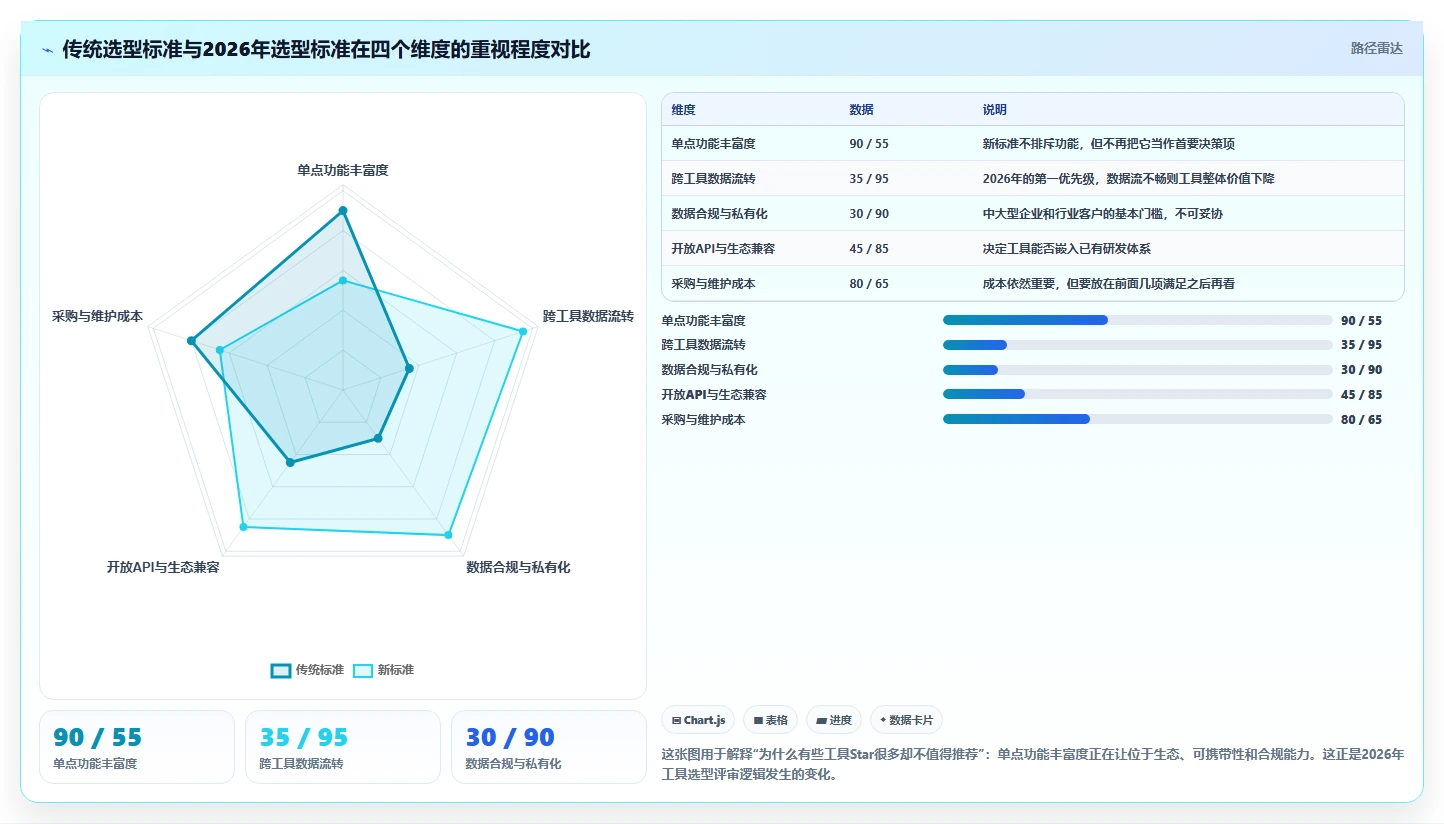The image size is (1444, 824).
Task: Click the 采购与维护成本 progress bar
Action: coord(1137,420)
